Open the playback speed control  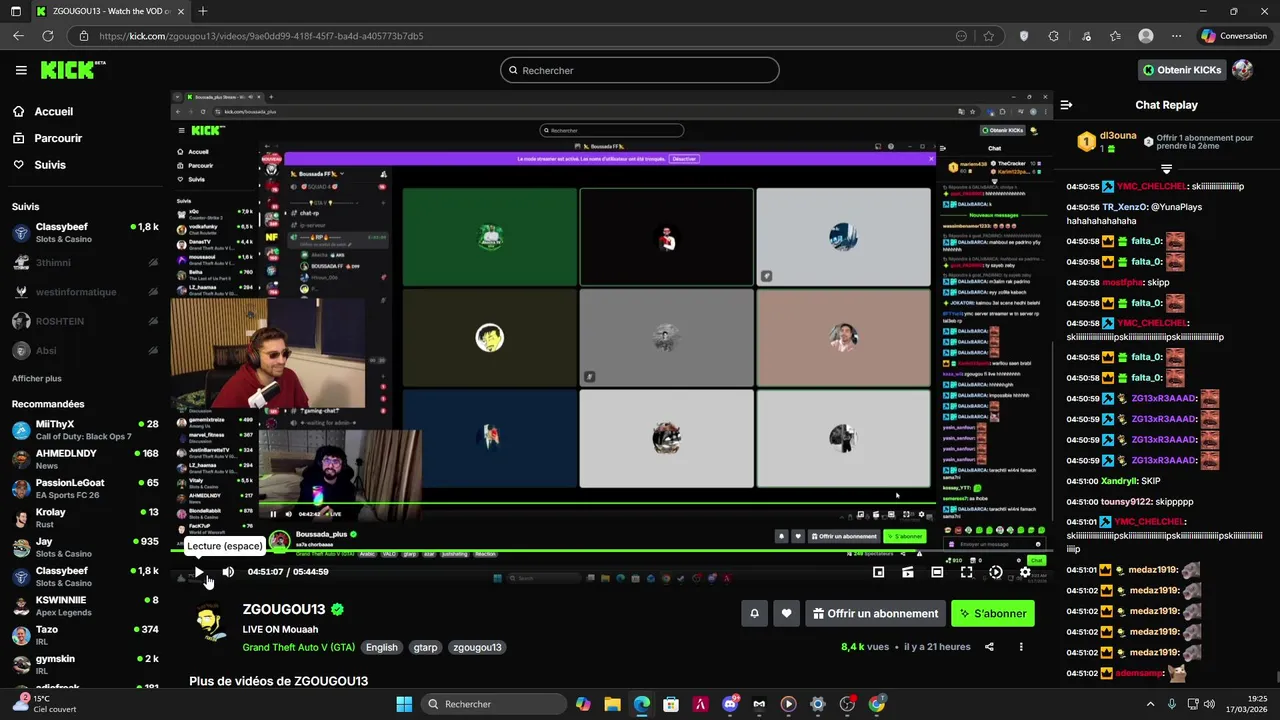click(995, 572)
